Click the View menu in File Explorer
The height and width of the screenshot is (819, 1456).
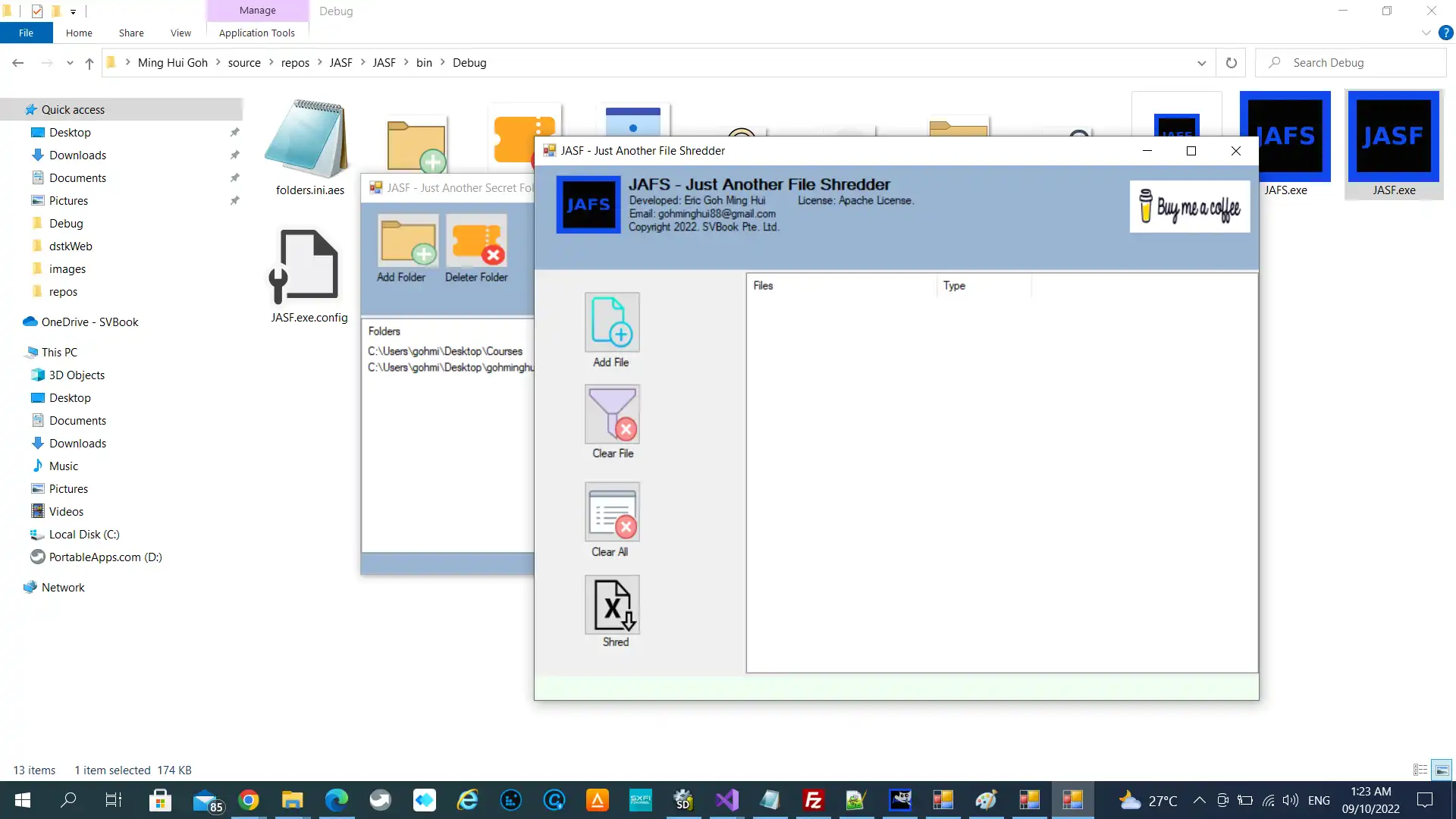181,33
